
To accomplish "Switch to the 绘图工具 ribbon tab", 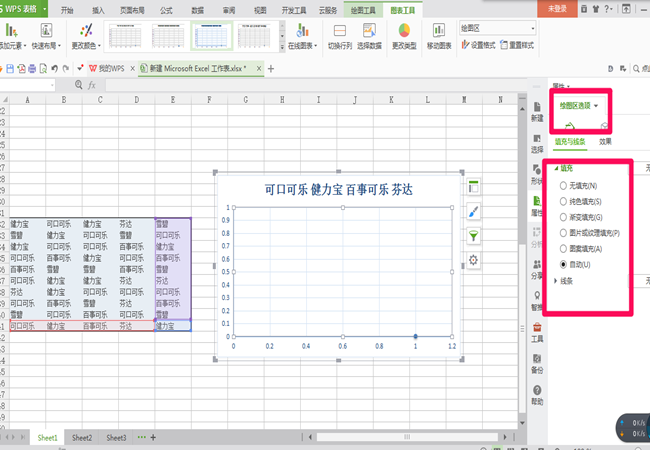I will [363, 10].
